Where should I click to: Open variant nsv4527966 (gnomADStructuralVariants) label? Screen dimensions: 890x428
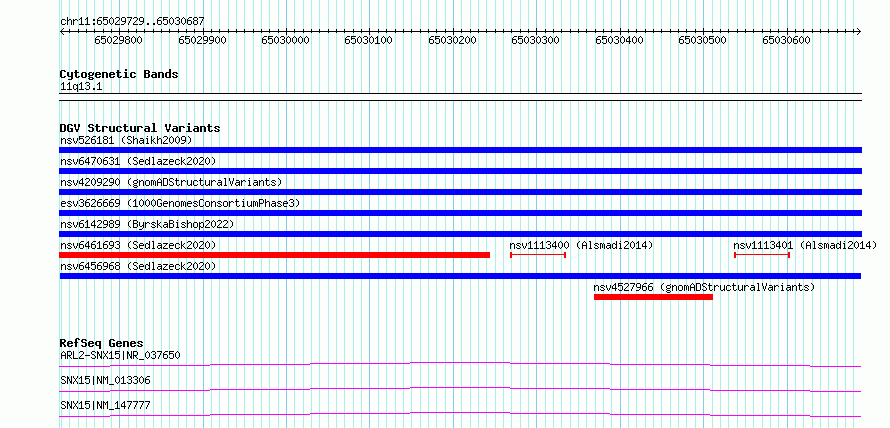tap(704, 287)
